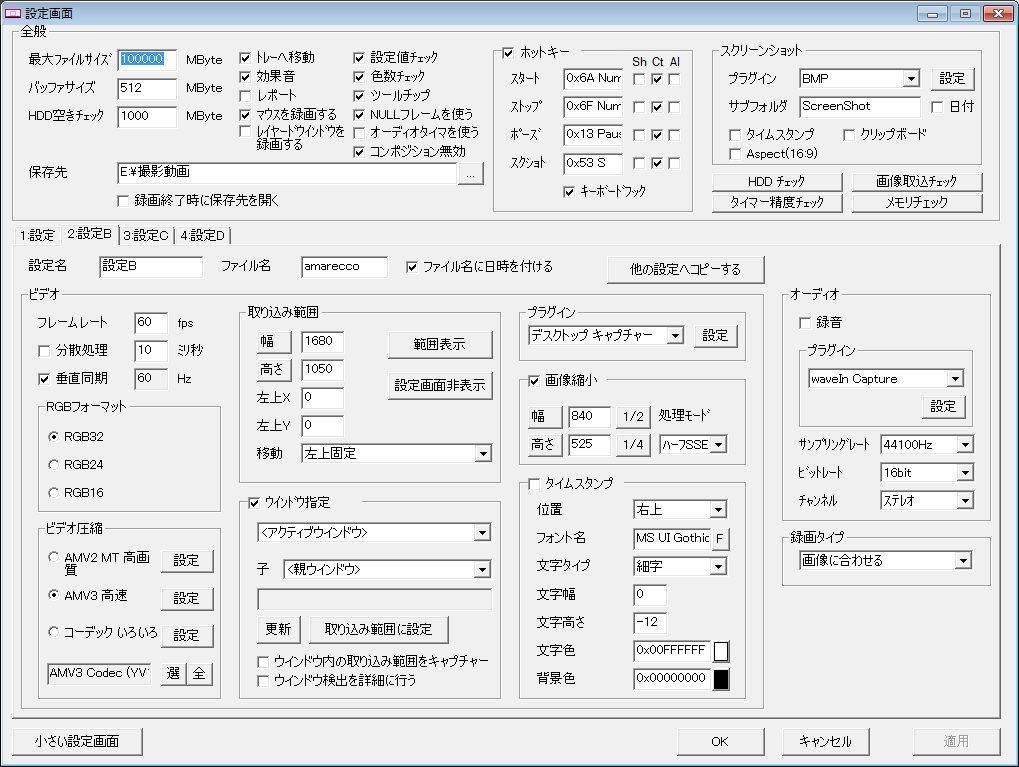Click the browse "..." button for 保存先
This screenshot has width=1019, height=767.
(x=472, y=174)
